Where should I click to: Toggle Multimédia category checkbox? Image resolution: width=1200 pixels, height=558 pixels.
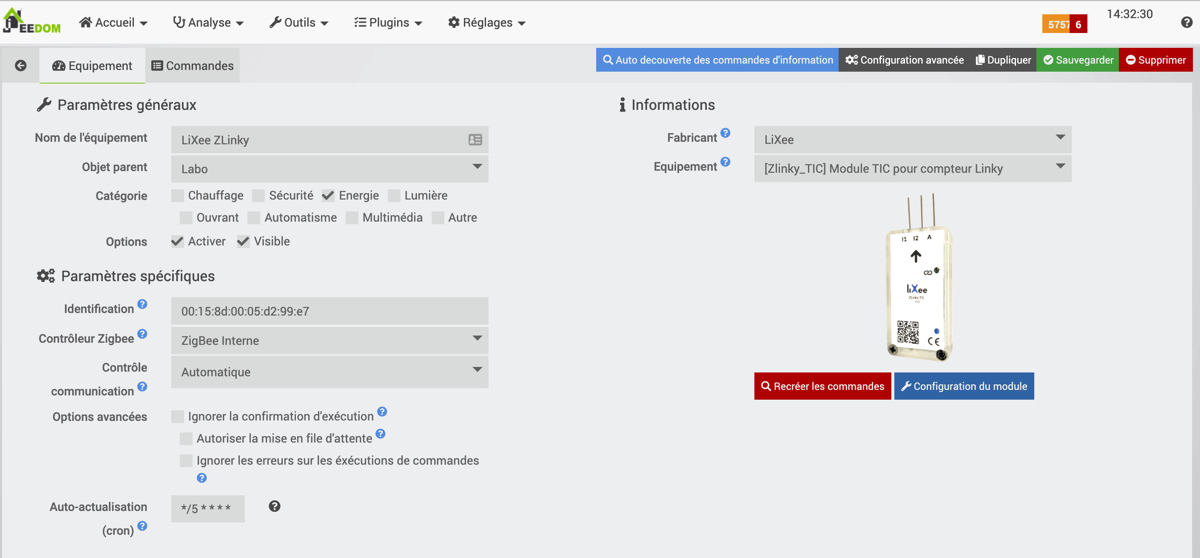352,218
